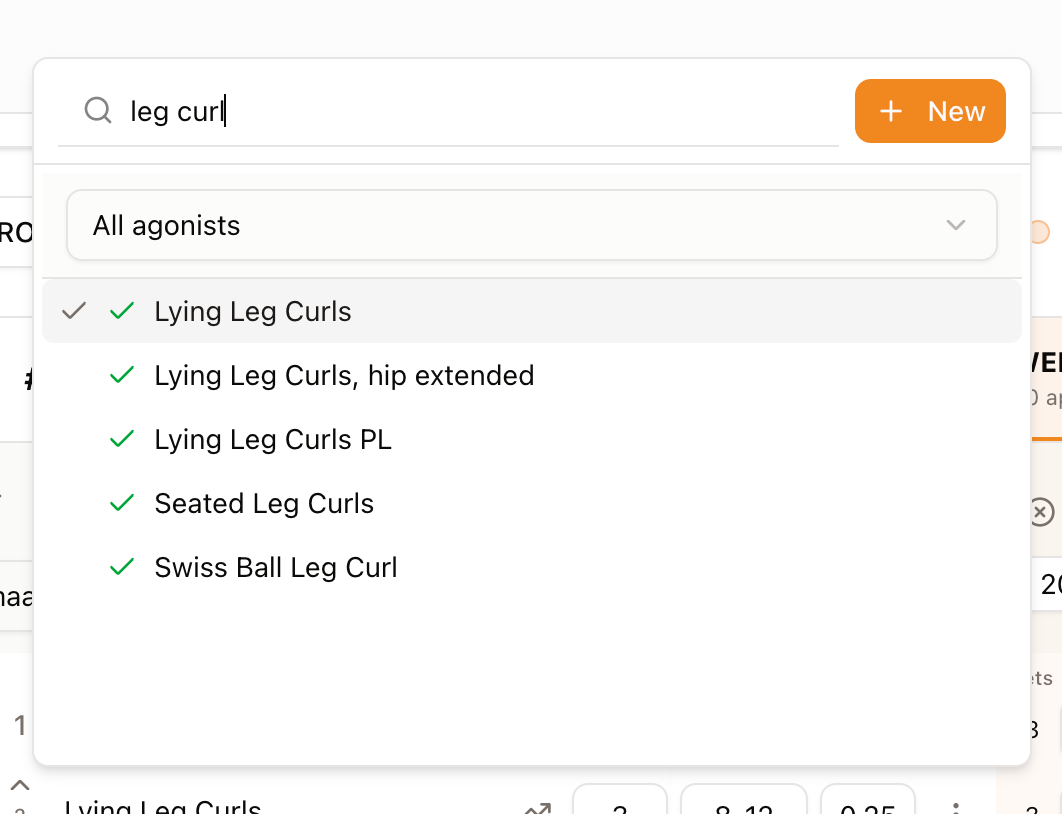The width and height of the screenshot is (1062, 814).
Task: Click the green checkmark beside Lying Leg Curls
Action: (x=122, y=311)
